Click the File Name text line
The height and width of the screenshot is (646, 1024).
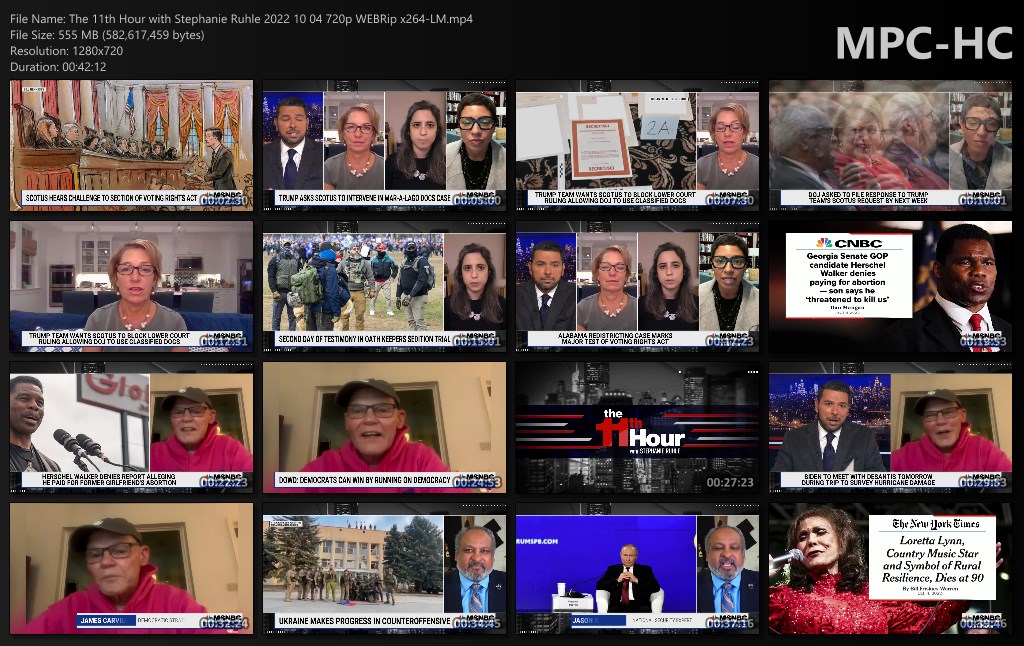point(242,19)
